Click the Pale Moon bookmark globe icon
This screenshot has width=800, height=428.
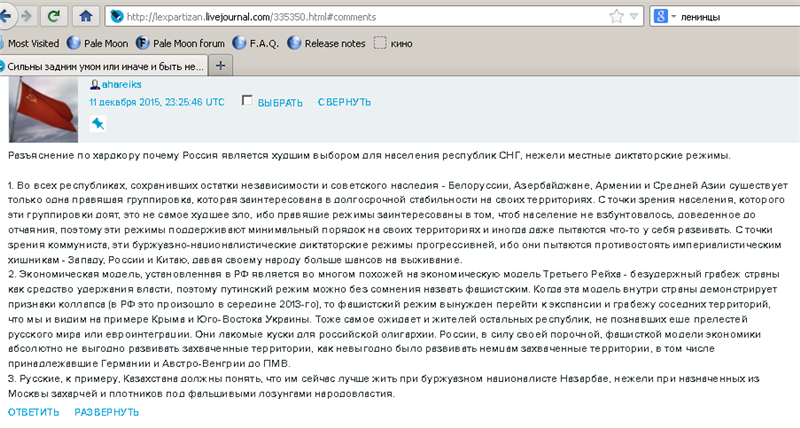[x=74, y=43]
